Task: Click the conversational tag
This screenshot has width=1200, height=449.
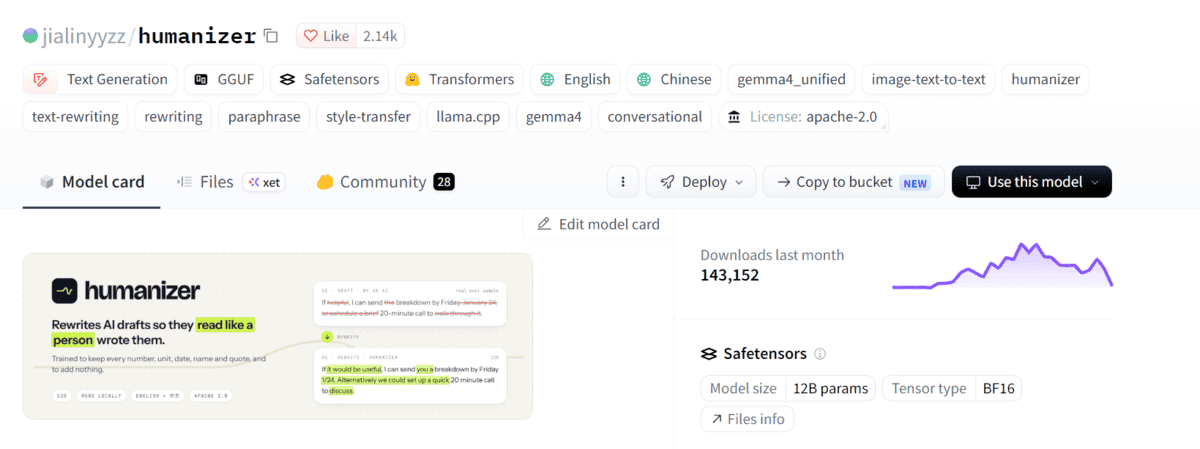Action: point(655,117)
